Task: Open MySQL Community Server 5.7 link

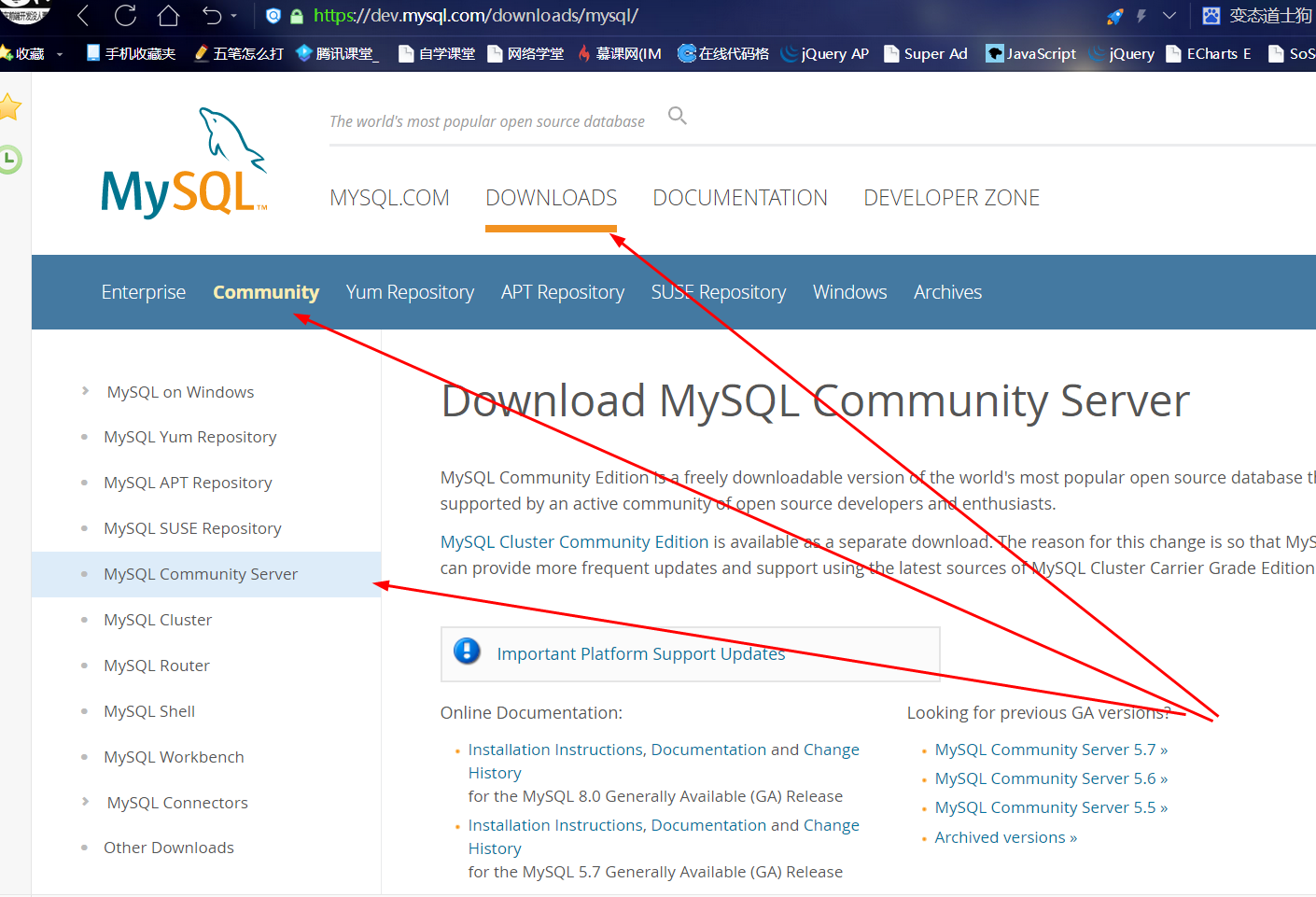Action: pos(1051,750)
